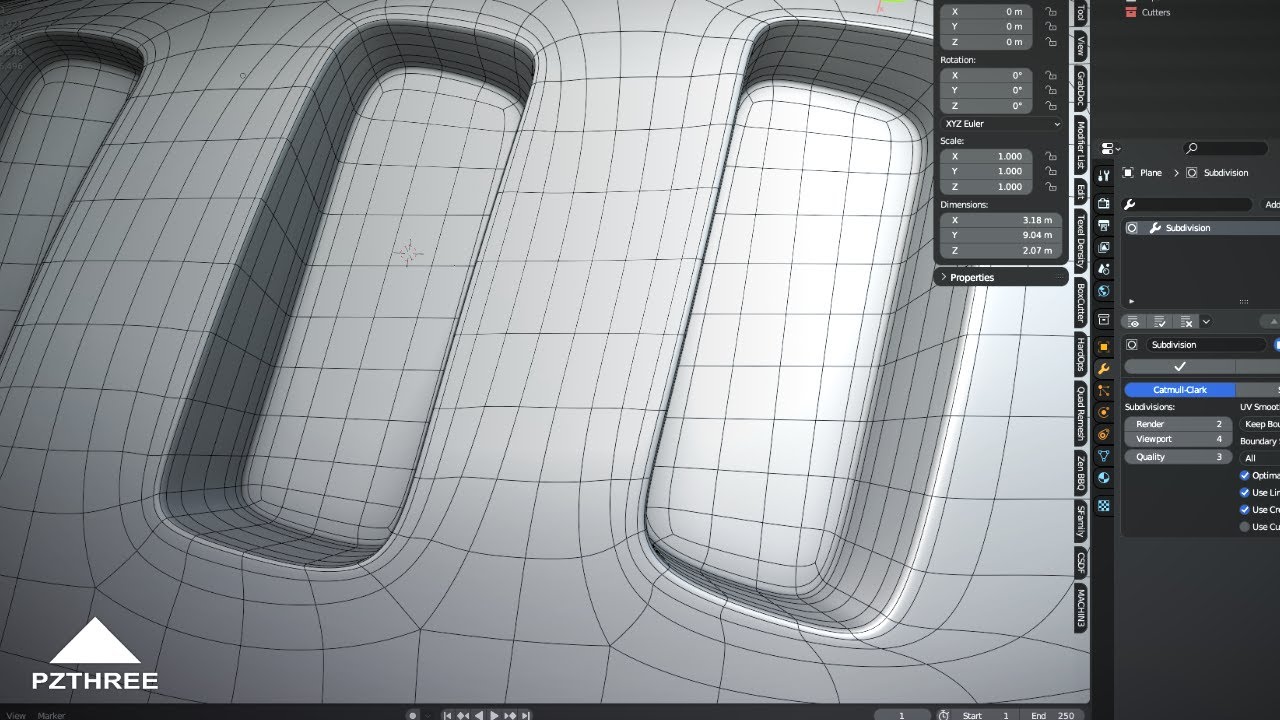Open the Particles properties tab icon
The width and height of the screenshot is (1280, 720).
pyautogui.click(x=1104, y=391)
